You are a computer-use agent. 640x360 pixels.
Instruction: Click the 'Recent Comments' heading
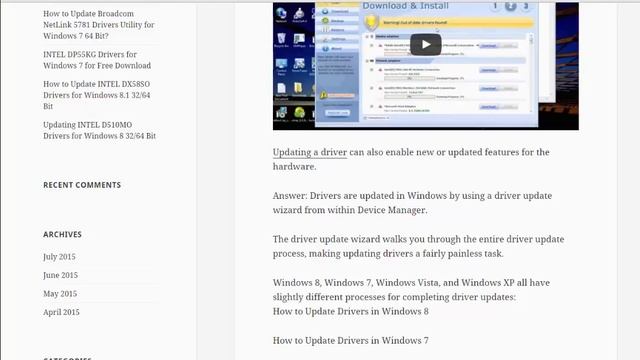82,185
